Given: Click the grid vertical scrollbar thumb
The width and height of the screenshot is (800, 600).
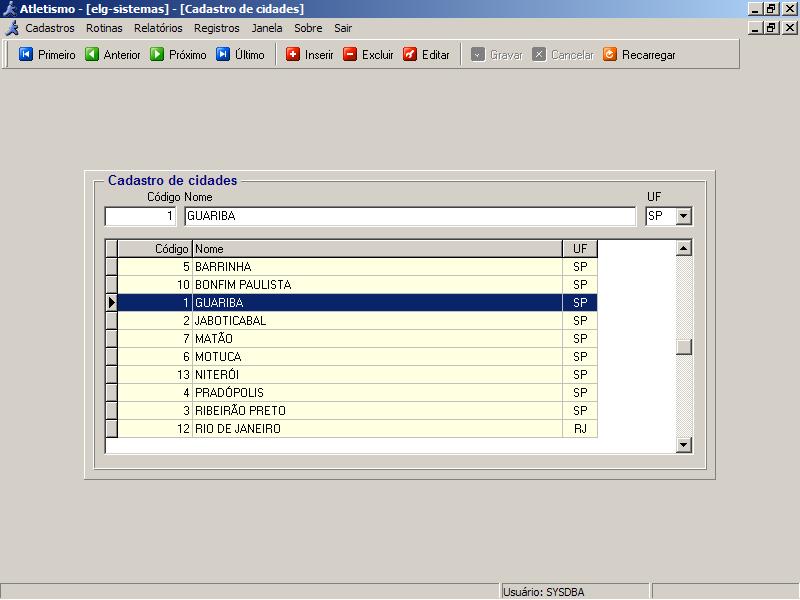Looking at the screenshot, I should (684, 347).
